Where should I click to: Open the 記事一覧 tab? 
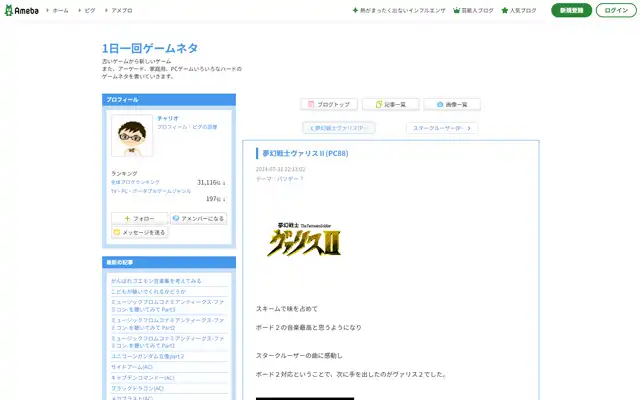point(390,104)
